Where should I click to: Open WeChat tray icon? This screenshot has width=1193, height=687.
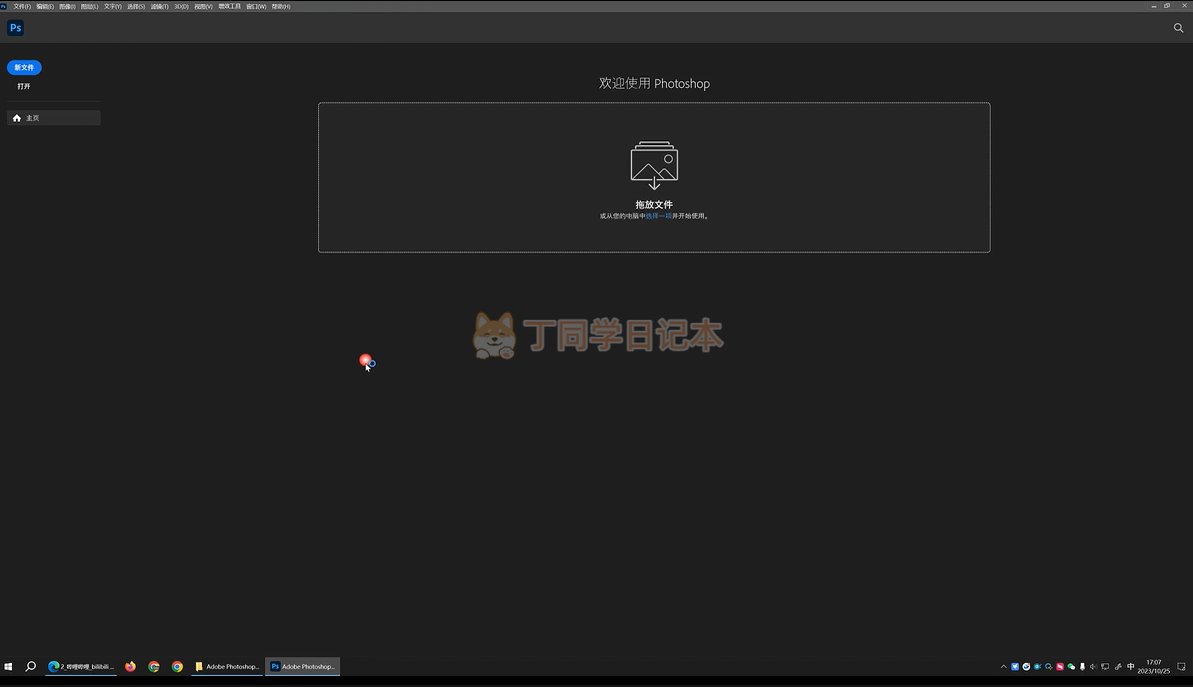pyautogui.click(x=1071, y=666)
